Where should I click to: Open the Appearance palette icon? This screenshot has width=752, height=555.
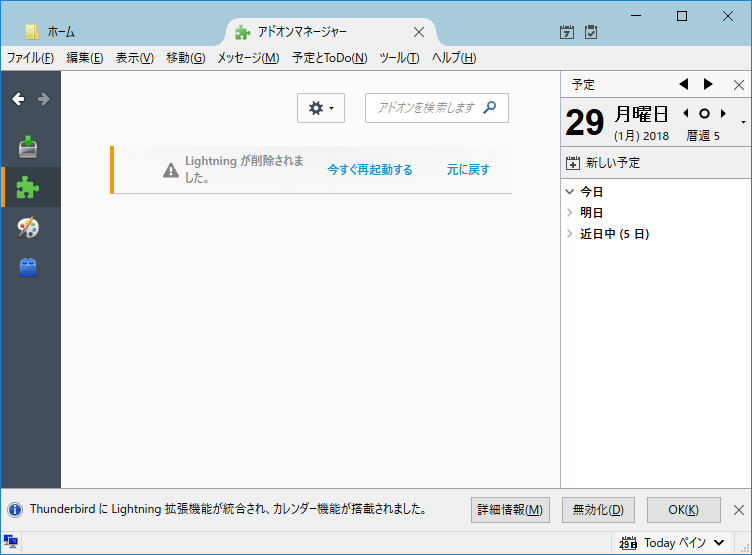pos(28,227)
